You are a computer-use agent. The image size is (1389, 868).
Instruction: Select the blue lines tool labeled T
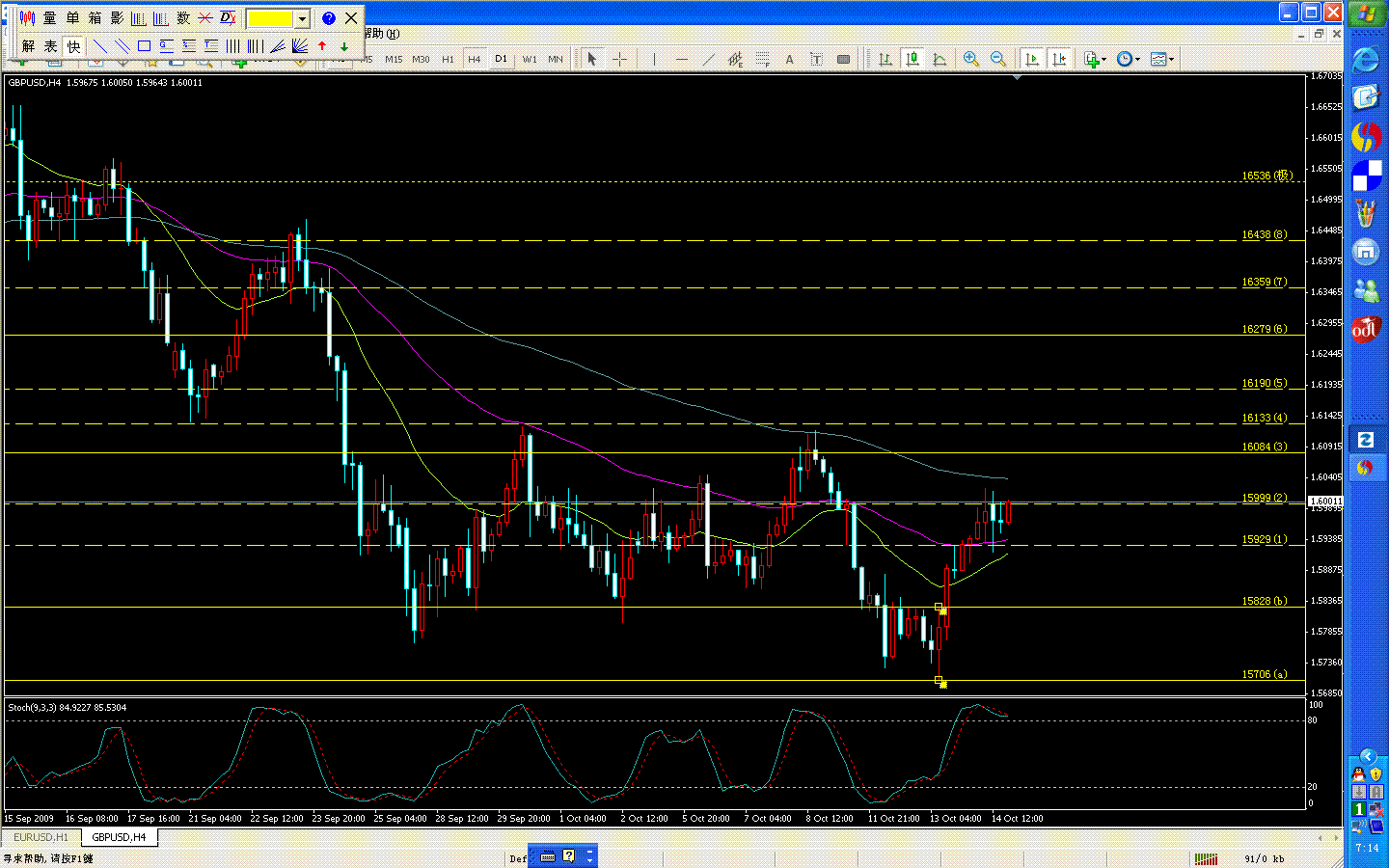click(x=210, y=45)
